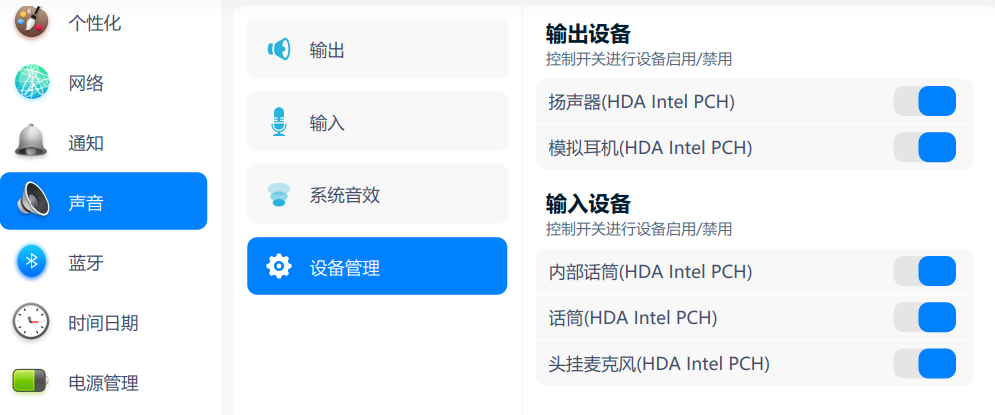Toggle 话筒 (HDA Intel PCH) switch
This screenshot has height=415, width=995.
pos(924,317)
